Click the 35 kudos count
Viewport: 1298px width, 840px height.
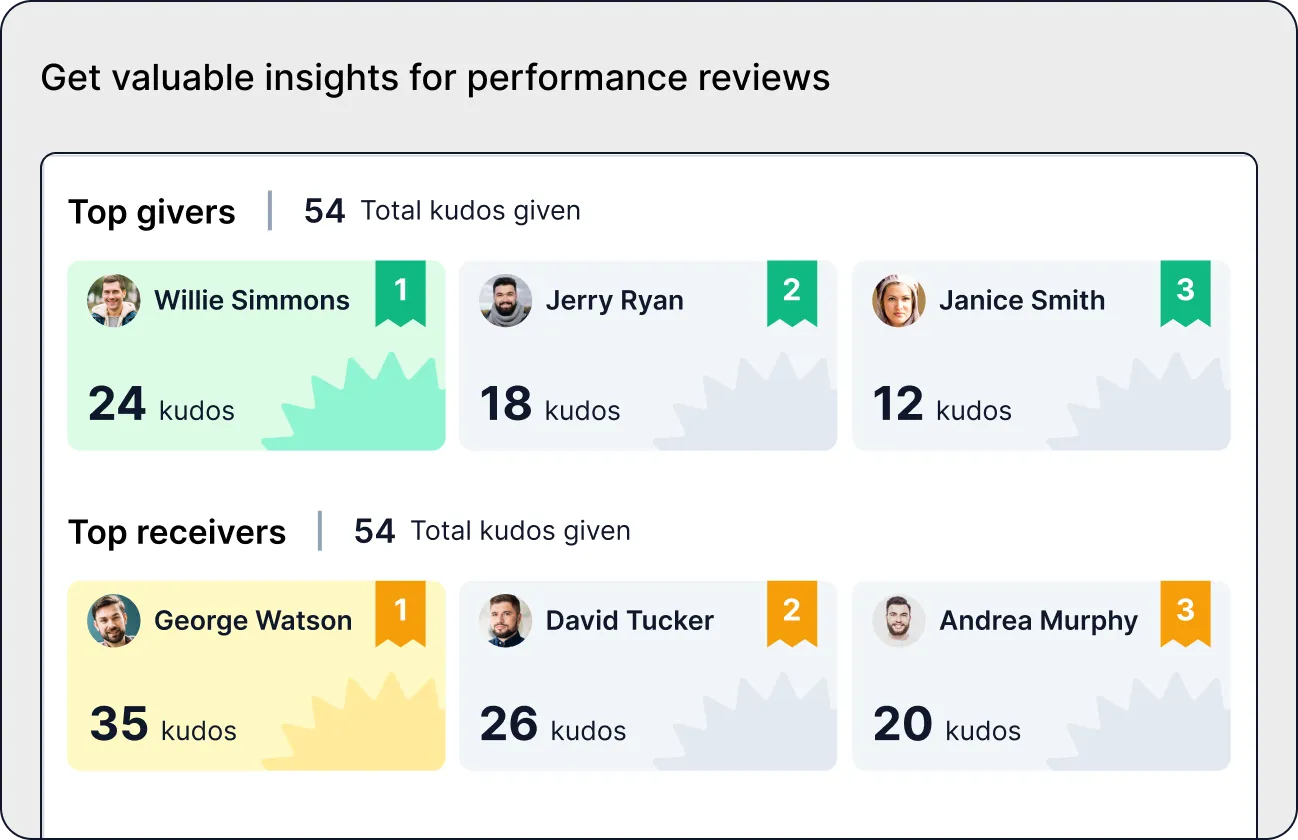[x=163, y=725]
